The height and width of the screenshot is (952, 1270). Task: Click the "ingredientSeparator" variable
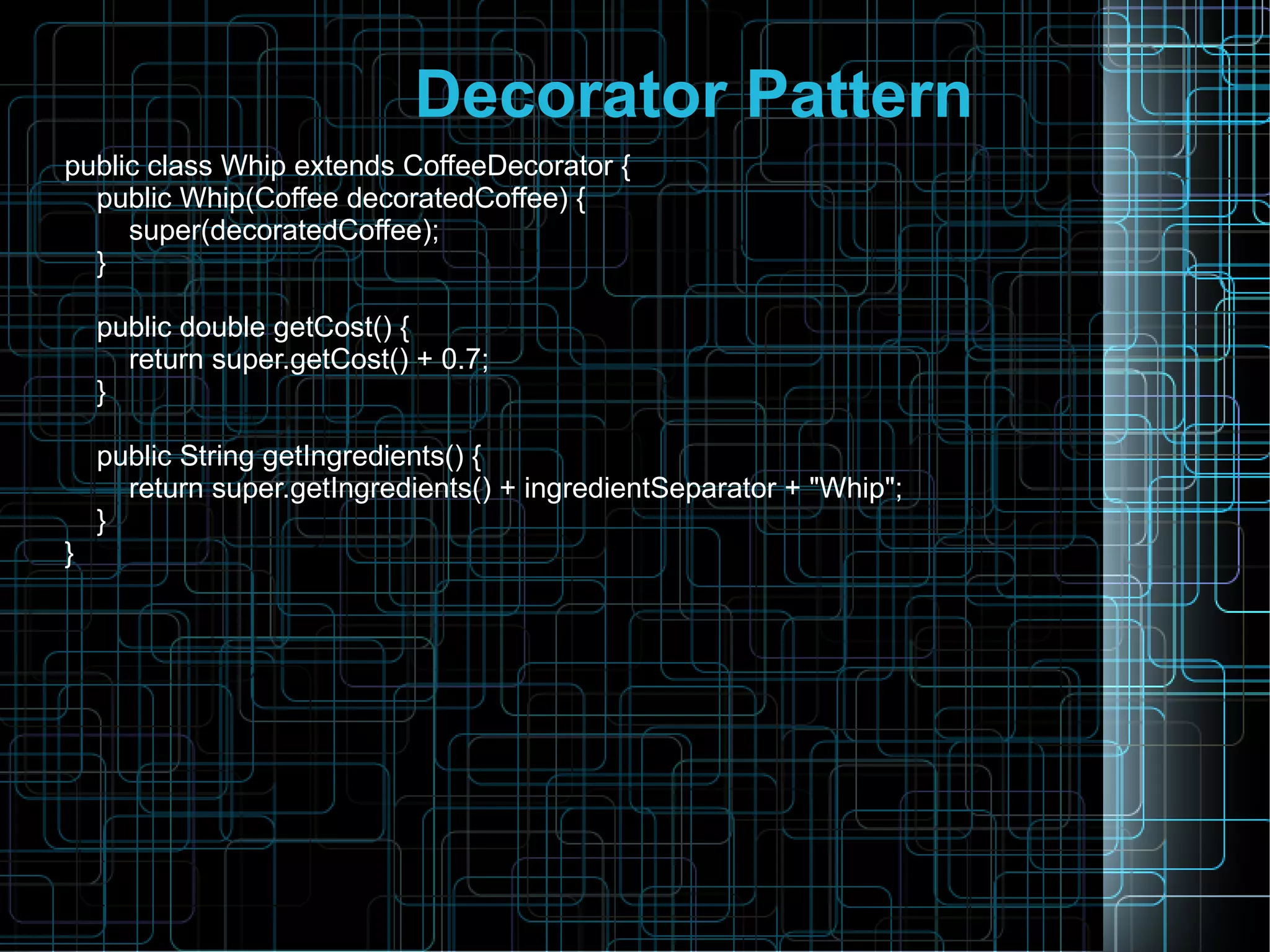click(x=650, y=489)
